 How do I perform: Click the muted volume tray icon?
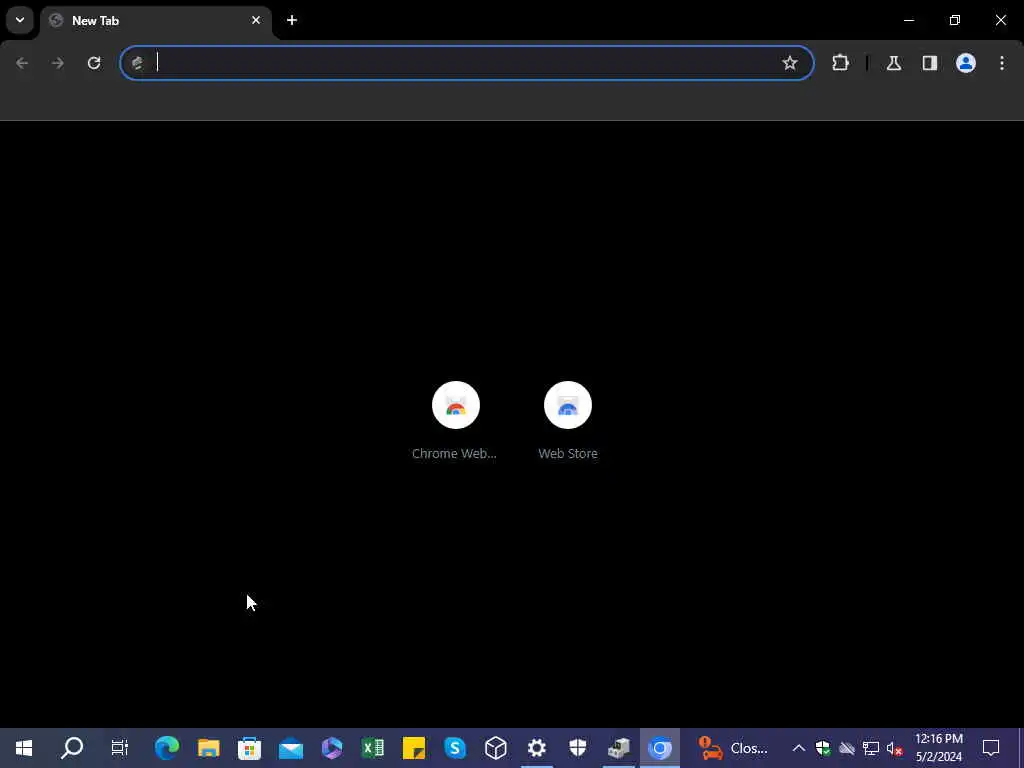click(895, 748)
